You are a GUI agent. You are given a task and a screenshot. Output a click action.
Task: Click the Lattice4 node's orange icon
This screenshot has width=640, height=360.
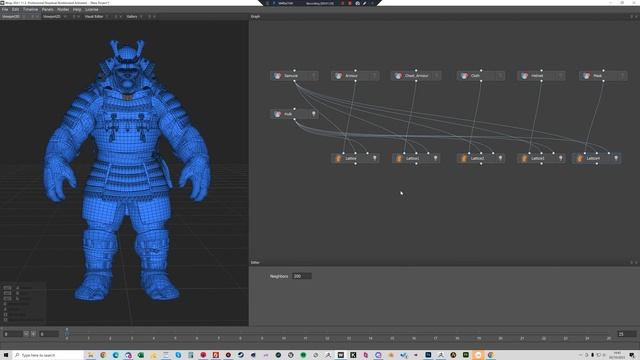click(x=579, y=158)
